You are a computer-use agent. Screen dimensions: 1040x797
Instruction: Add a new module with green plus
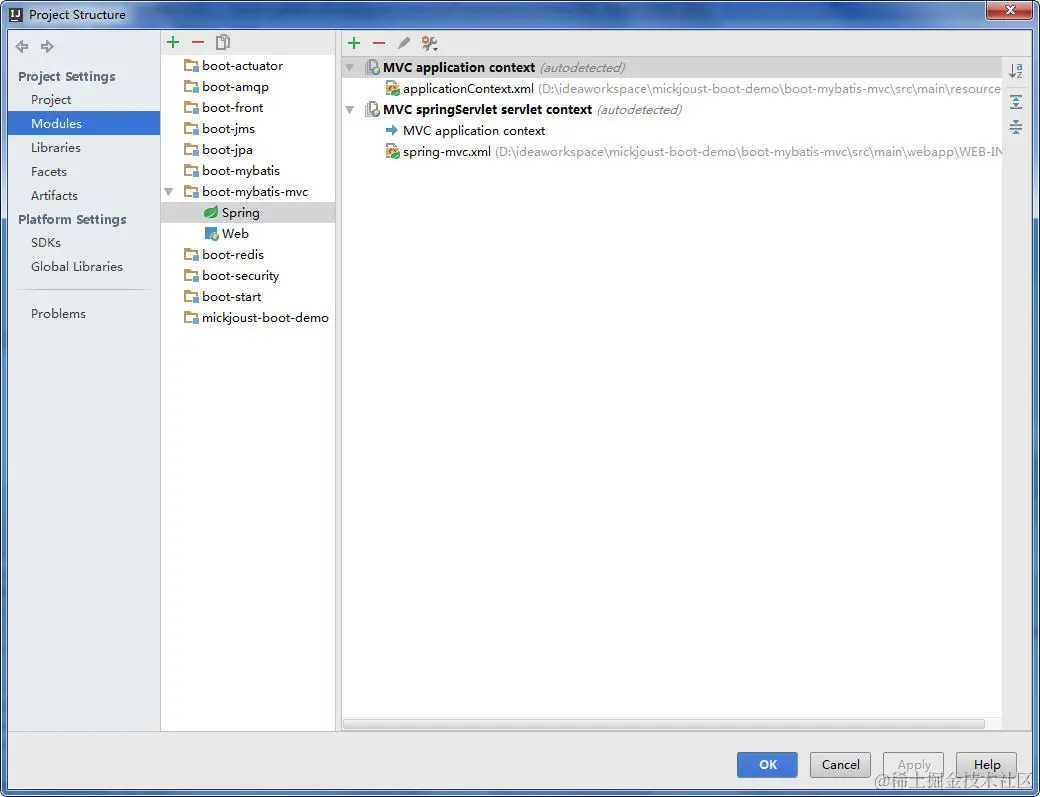coord(173,42)
